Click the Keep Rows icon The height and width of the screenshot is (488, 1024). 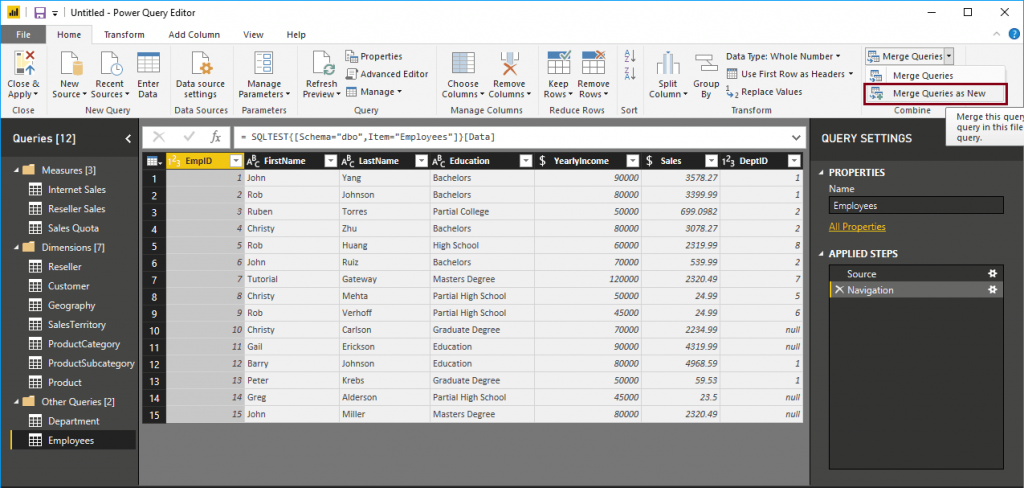point(558,64)
